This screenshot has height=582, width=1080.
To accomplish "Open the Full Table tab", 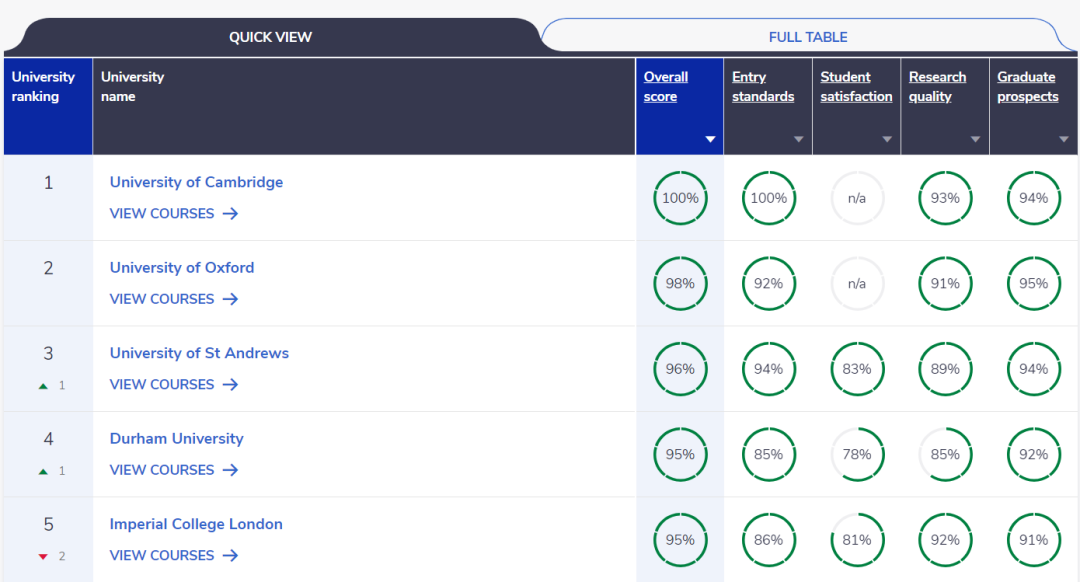I will click(808, 37).
